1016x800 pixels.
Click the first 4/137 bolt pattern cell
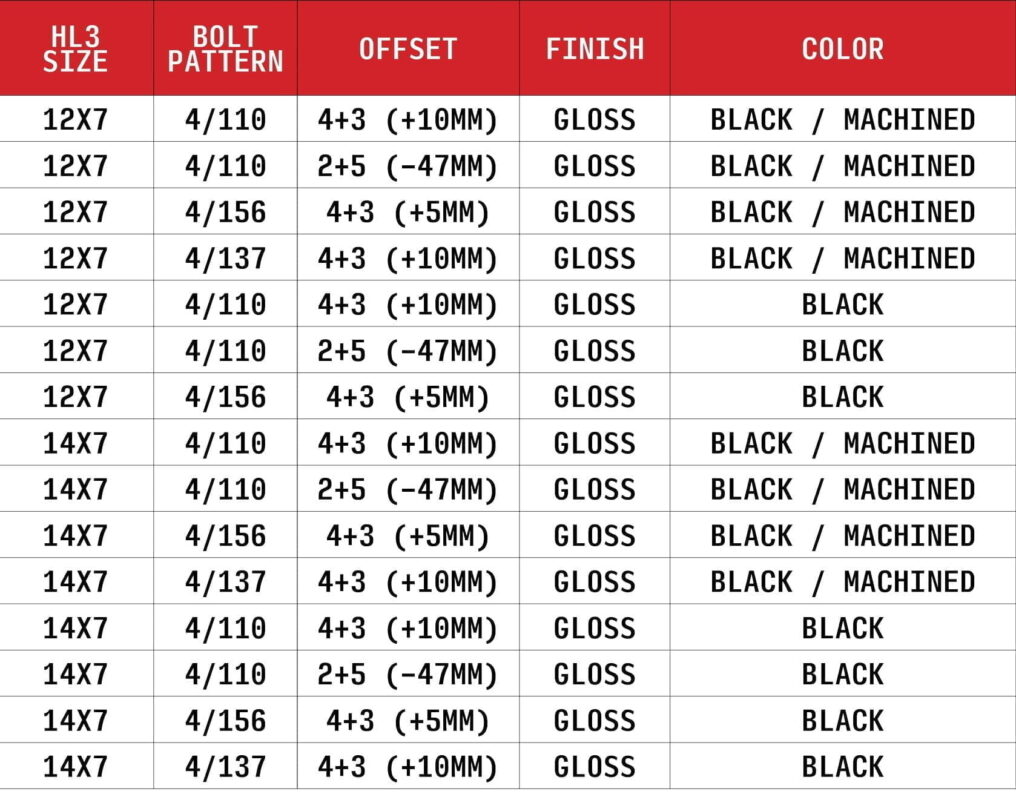(225, 258)
